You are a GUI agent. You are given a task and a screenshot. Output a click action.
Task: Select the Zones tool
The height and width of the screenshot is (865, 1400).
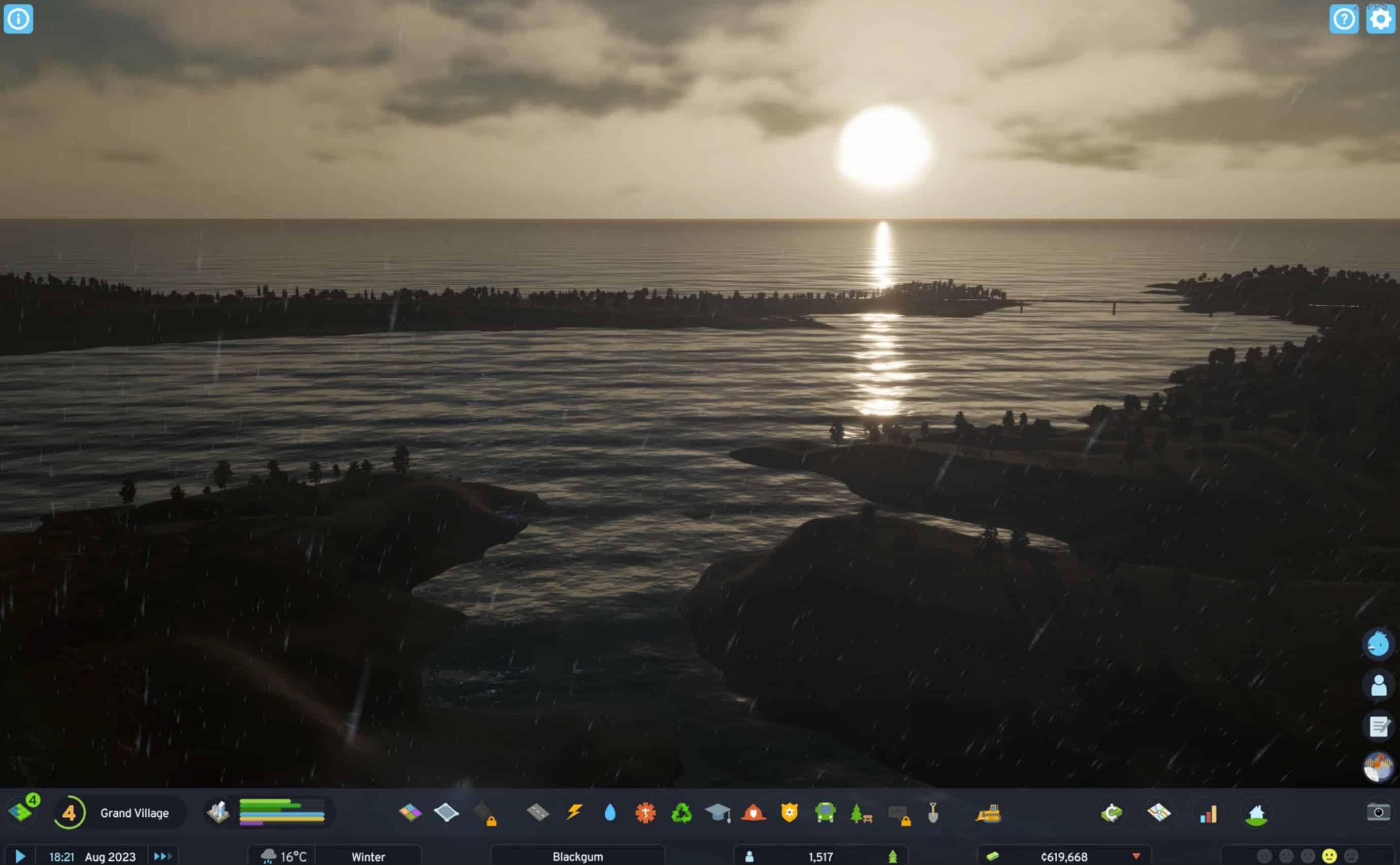click(x=410, y=812)
